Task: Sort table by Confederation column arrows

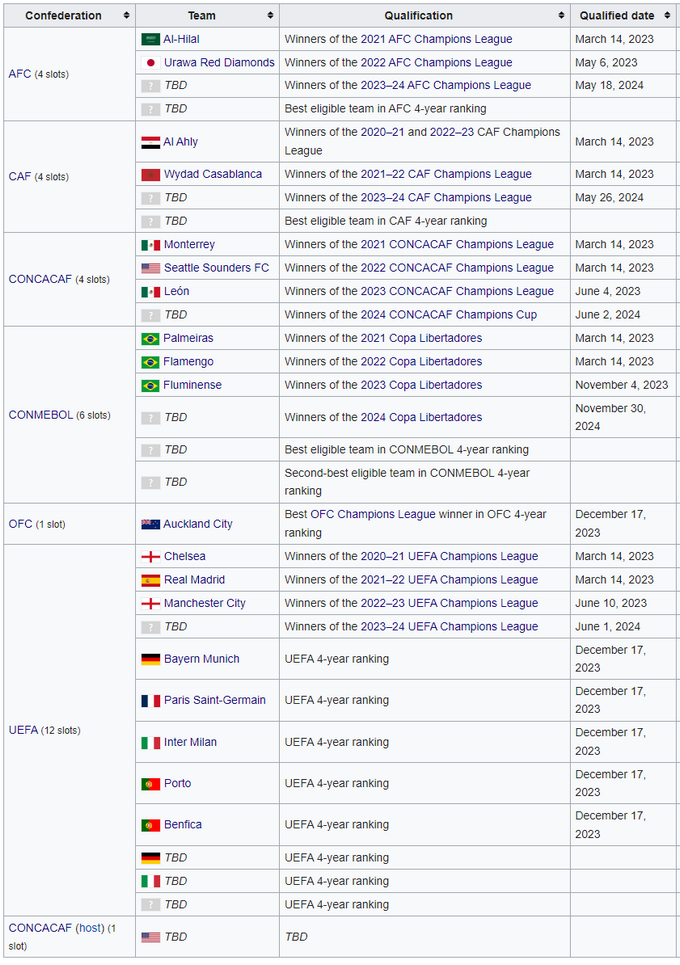Action: click(126, 16)
